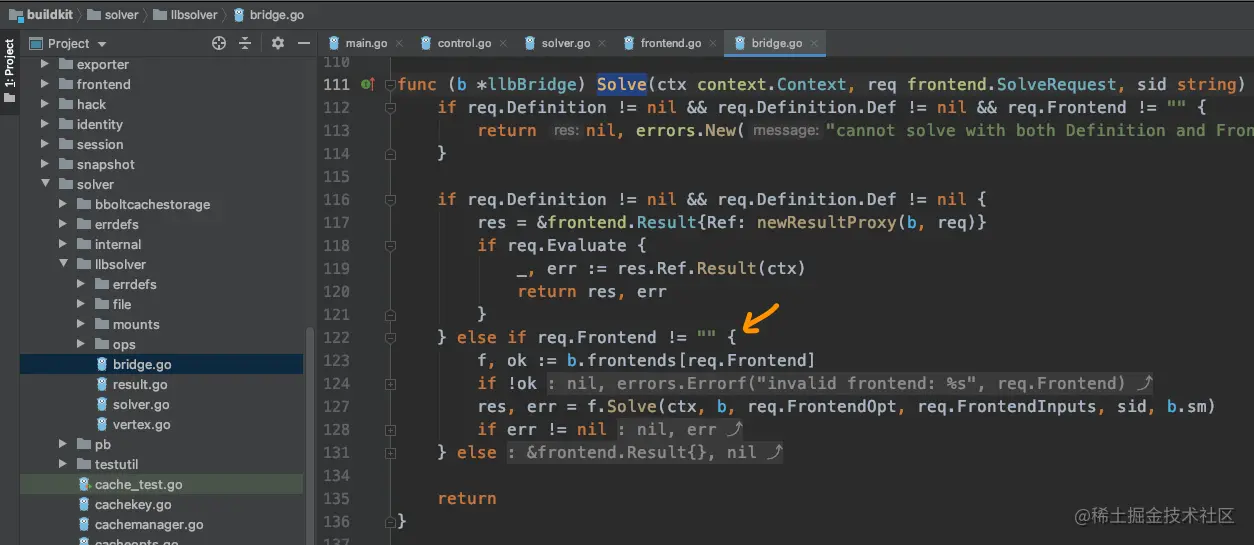Open vertex.go in the project tree
Image resolution: width=1254 pixels, height=545 pixels.
coord(161,424)
